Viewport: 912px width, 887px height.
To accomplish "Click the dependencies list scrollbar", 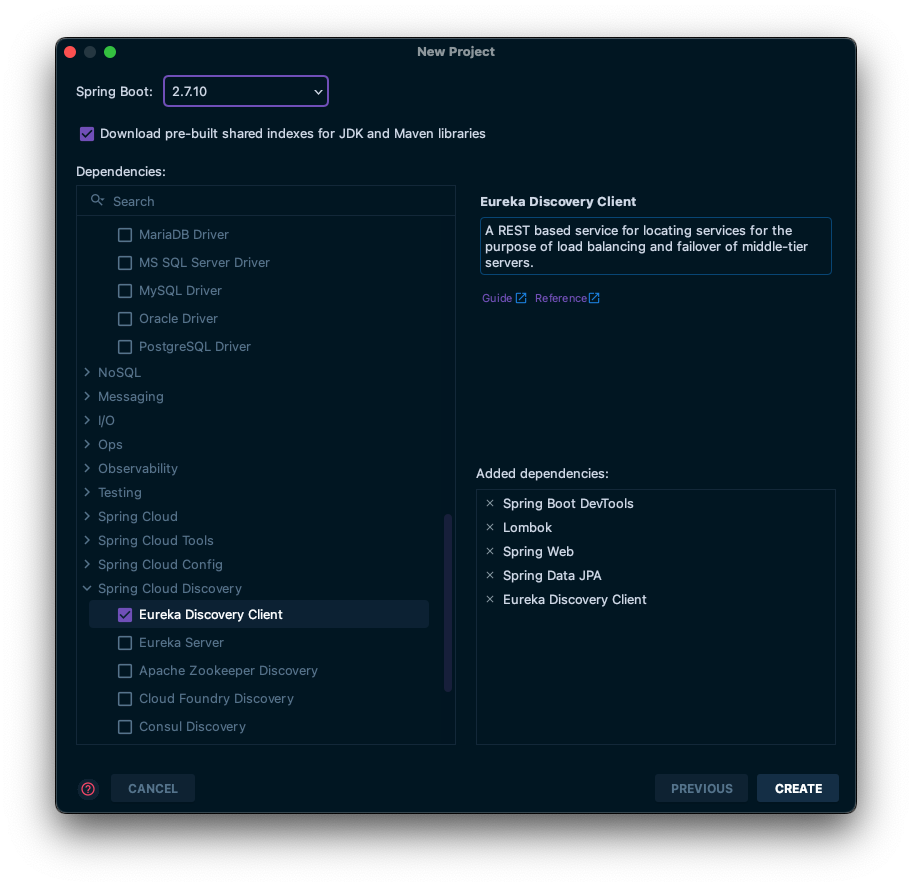I will pos(448,603).
